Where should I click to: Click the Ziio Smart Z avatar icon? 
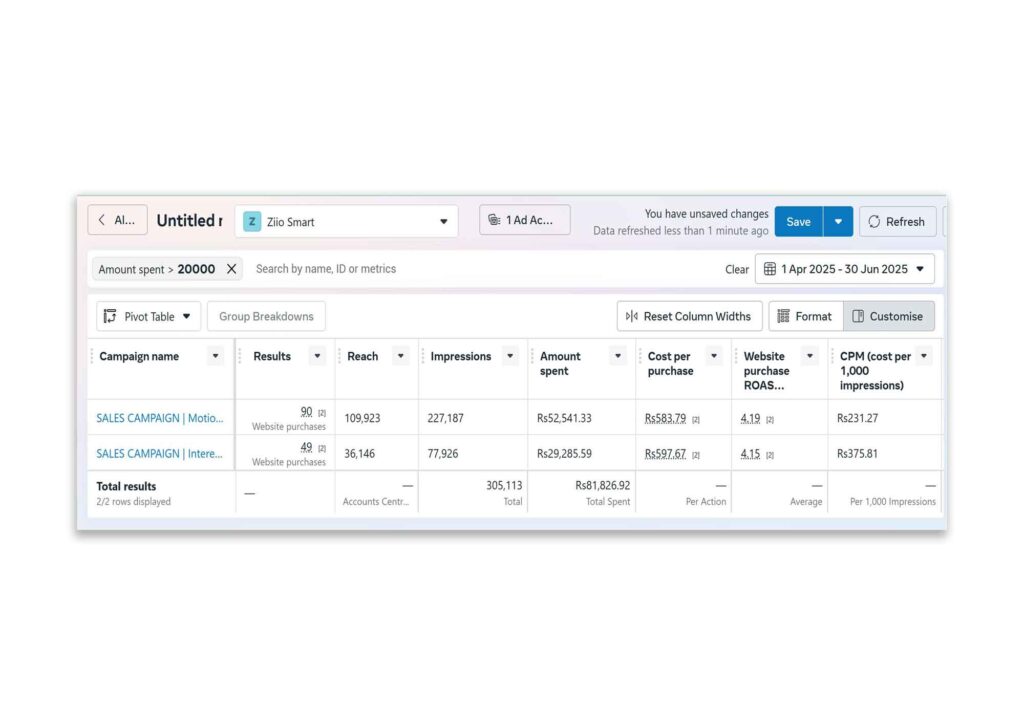pos(252,221)
